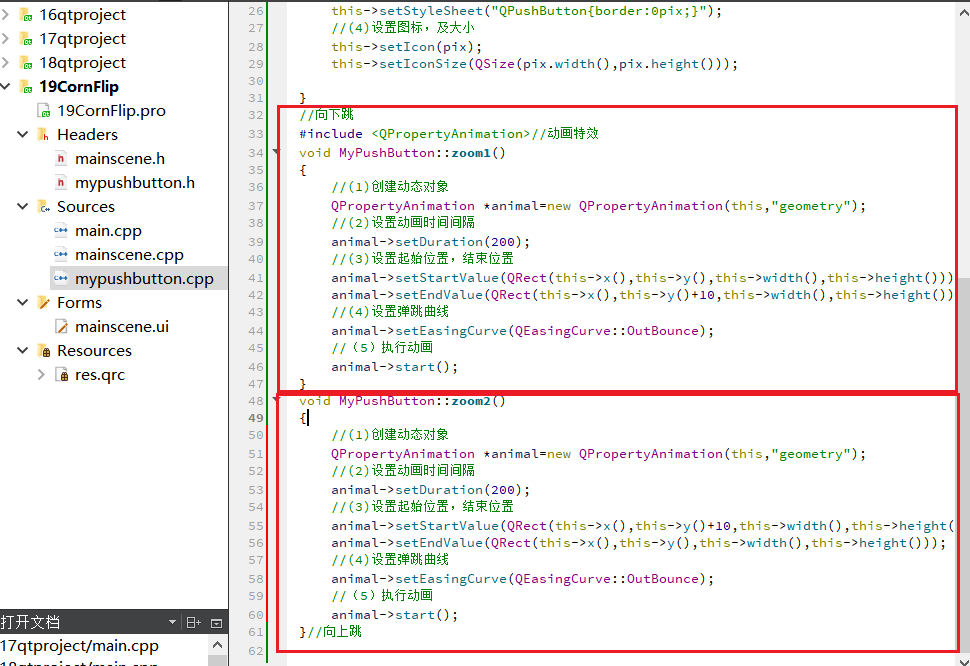Image resolution: width=970 pixels, height=666 pixels.
Task: Click the mainscene.ui form icon
Action: [x=61, y=327]
